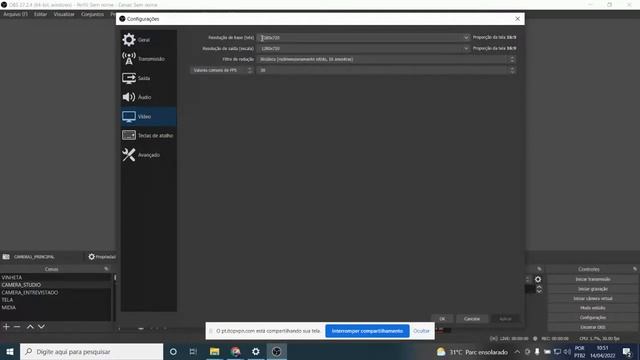The height and width of the screenshot is (360, 640).
Task: Click Iniciar câmera virtual button
Action: 593,299
